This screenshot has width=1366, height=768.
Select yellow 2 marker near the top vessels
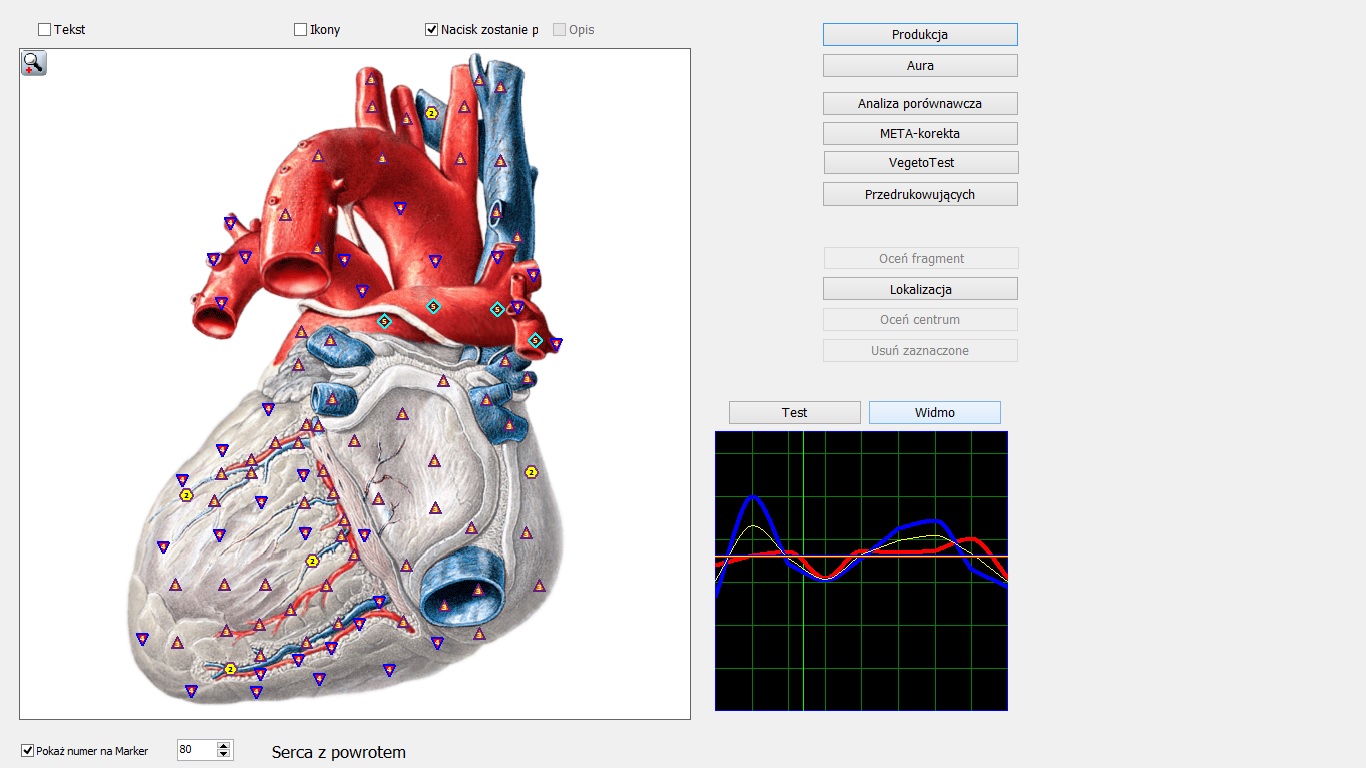coord(432,113)
